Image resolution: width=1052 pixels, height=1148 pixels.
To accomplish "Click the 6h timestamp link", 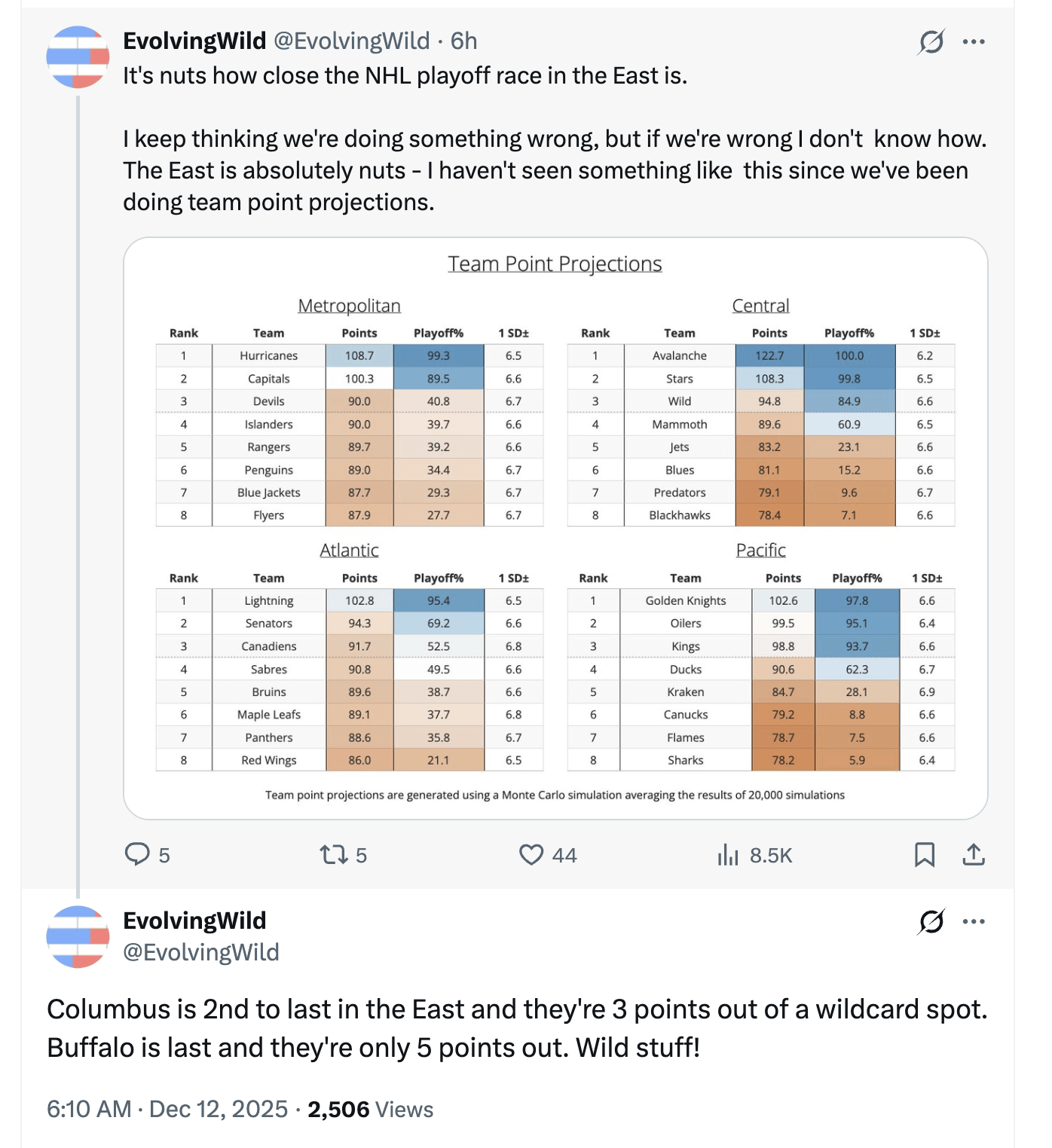I will (x=463, y=41).
